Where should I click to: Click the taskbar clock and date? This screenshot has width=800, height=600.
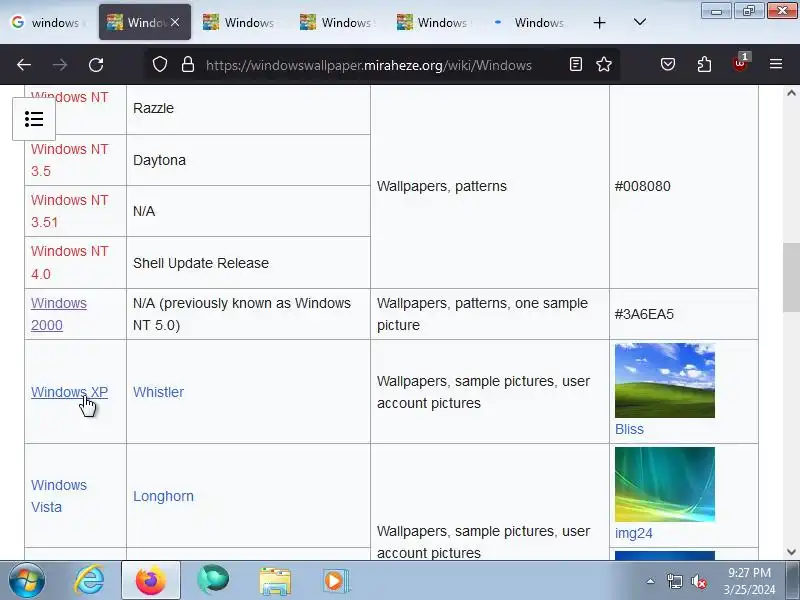(749, 581)
